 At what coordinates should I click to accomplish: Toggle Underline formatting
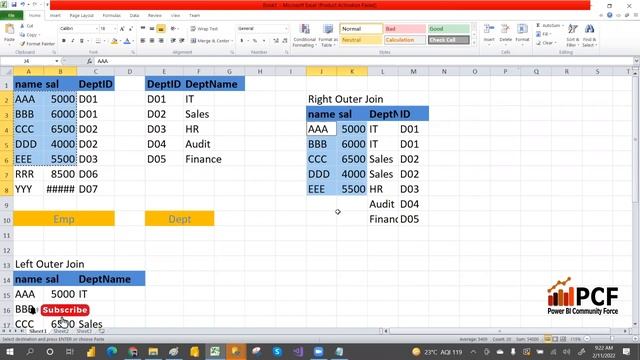point(82,41)
